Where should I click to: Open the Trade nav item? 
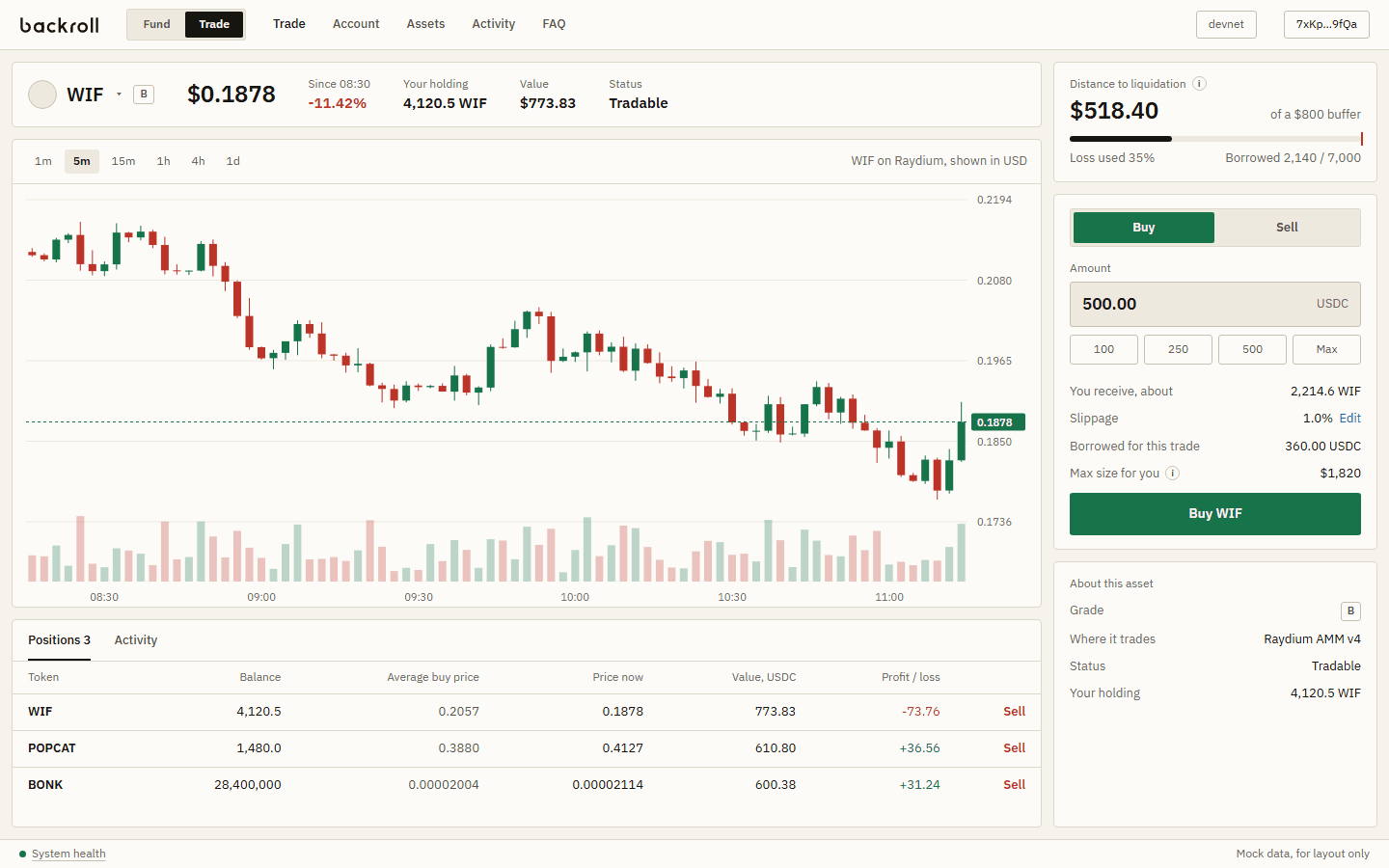[289, 24]
